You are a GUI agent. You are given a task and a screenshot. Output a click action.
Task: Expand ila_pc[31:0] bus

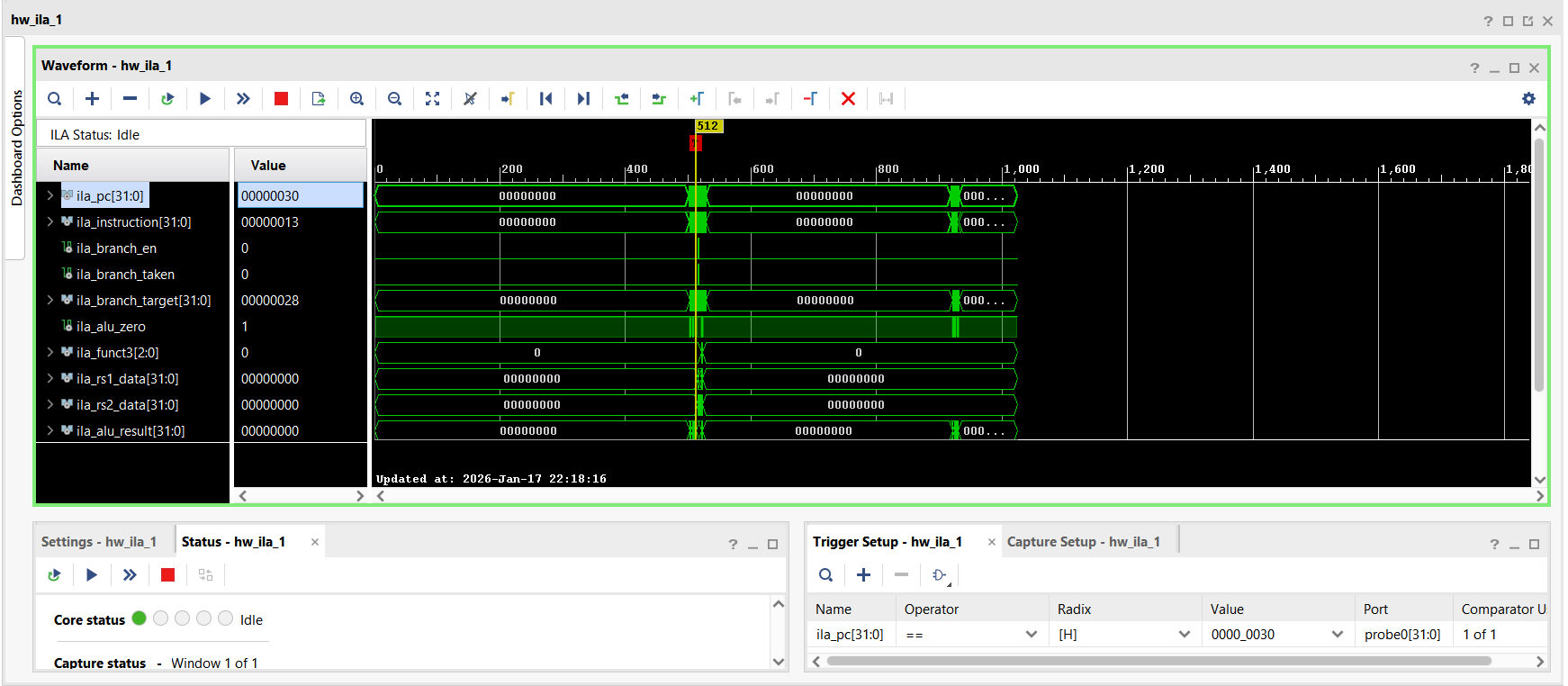coord(50,195)
